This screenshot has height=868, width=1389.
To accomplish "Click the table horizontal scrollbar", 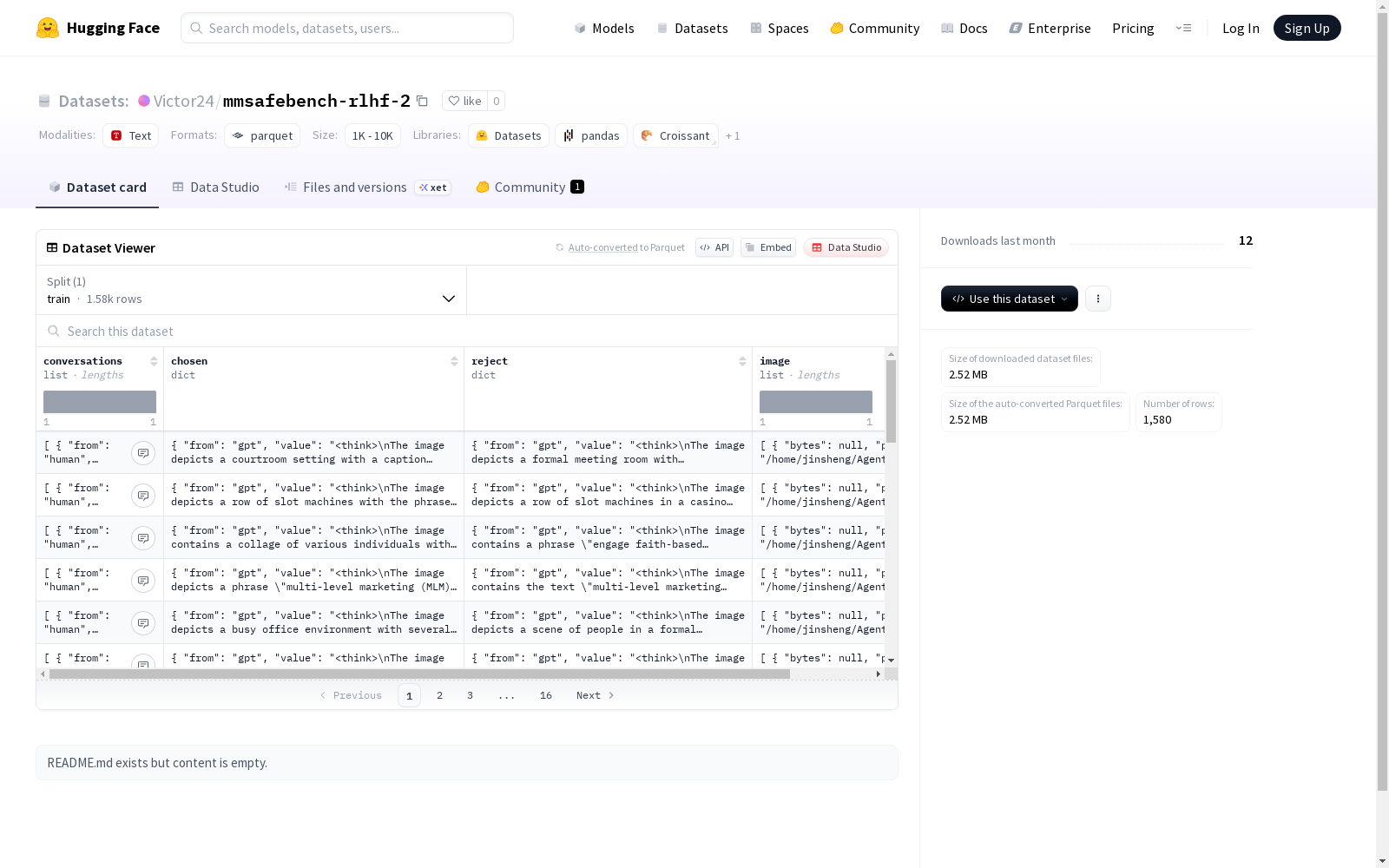I will pyautogui.click(x=419, y=674).
